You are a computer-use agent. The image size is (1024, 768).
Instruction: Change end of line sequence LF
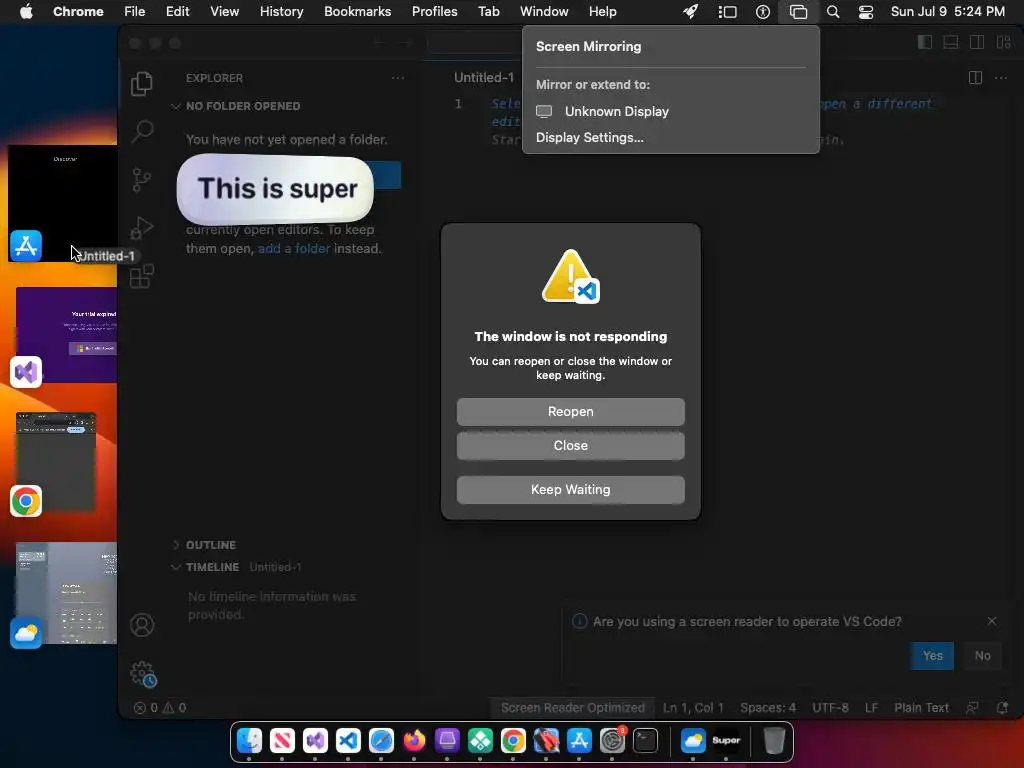[x=871, y=707]
